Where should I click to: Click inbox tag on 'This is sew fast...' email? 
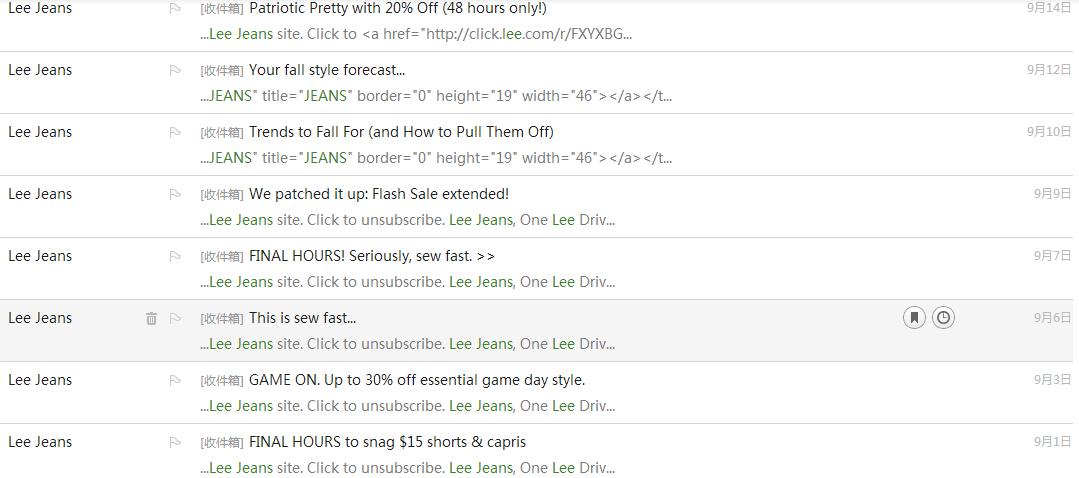(222, 318)
